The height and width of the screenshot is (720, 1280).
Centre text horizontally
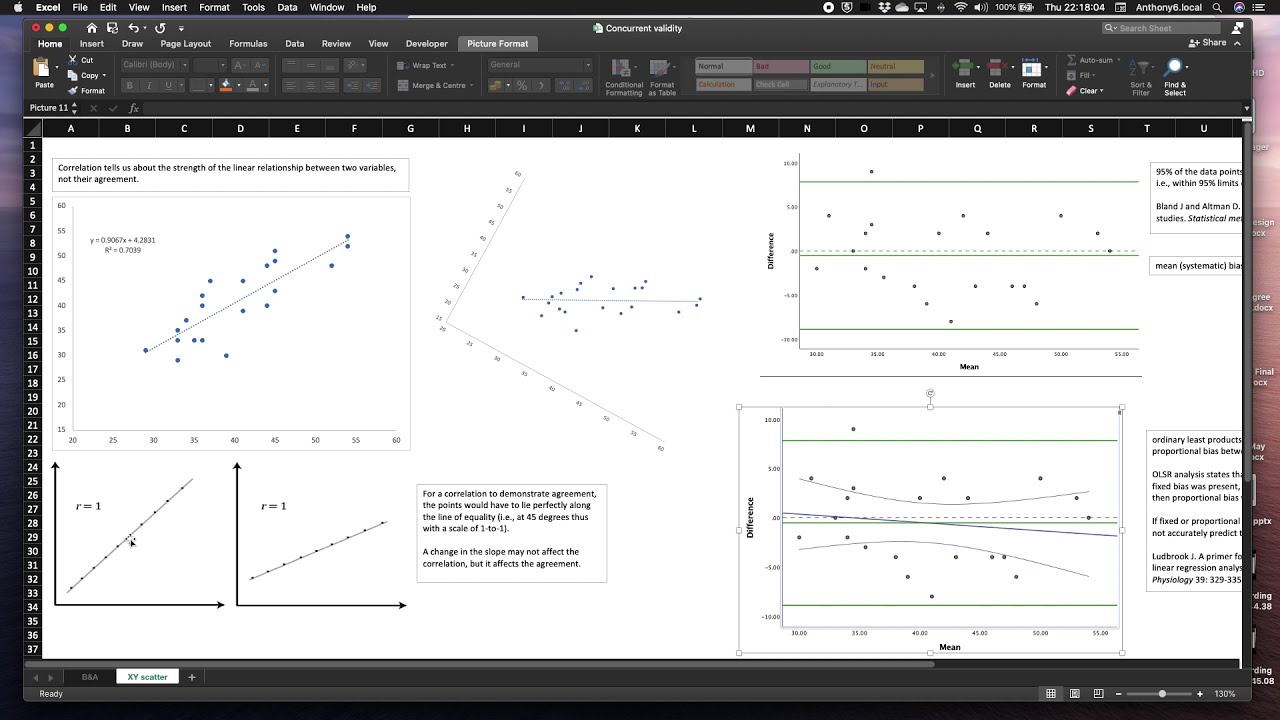(311, 86)
